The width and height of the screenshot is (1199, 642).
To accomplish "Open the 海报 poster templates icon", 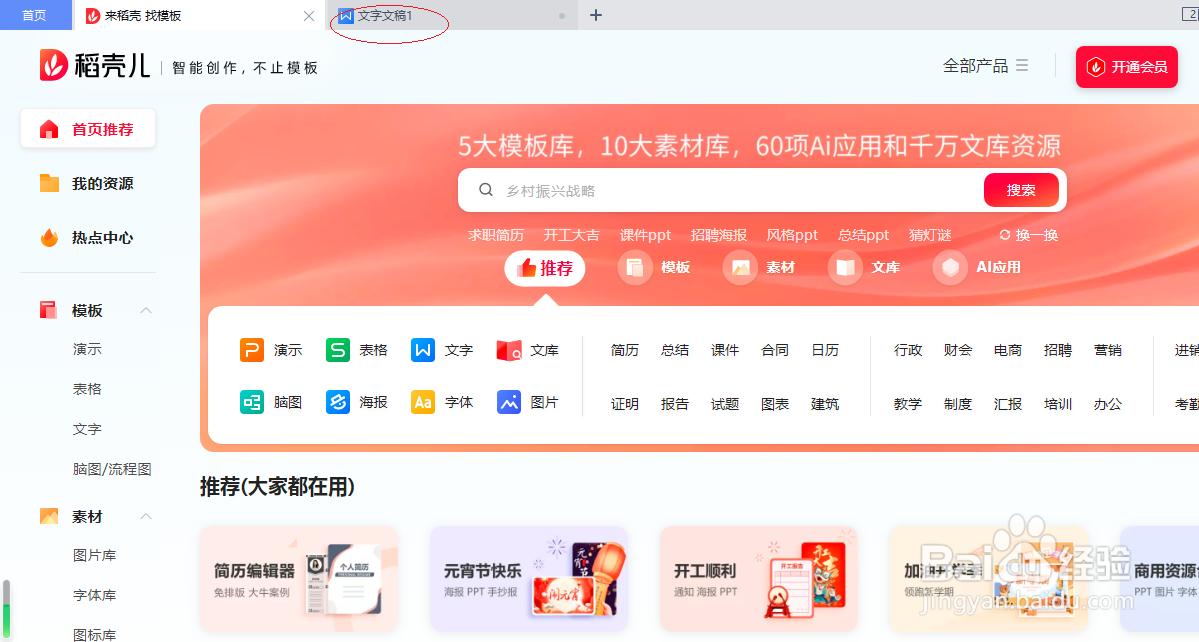I will 337,404.
